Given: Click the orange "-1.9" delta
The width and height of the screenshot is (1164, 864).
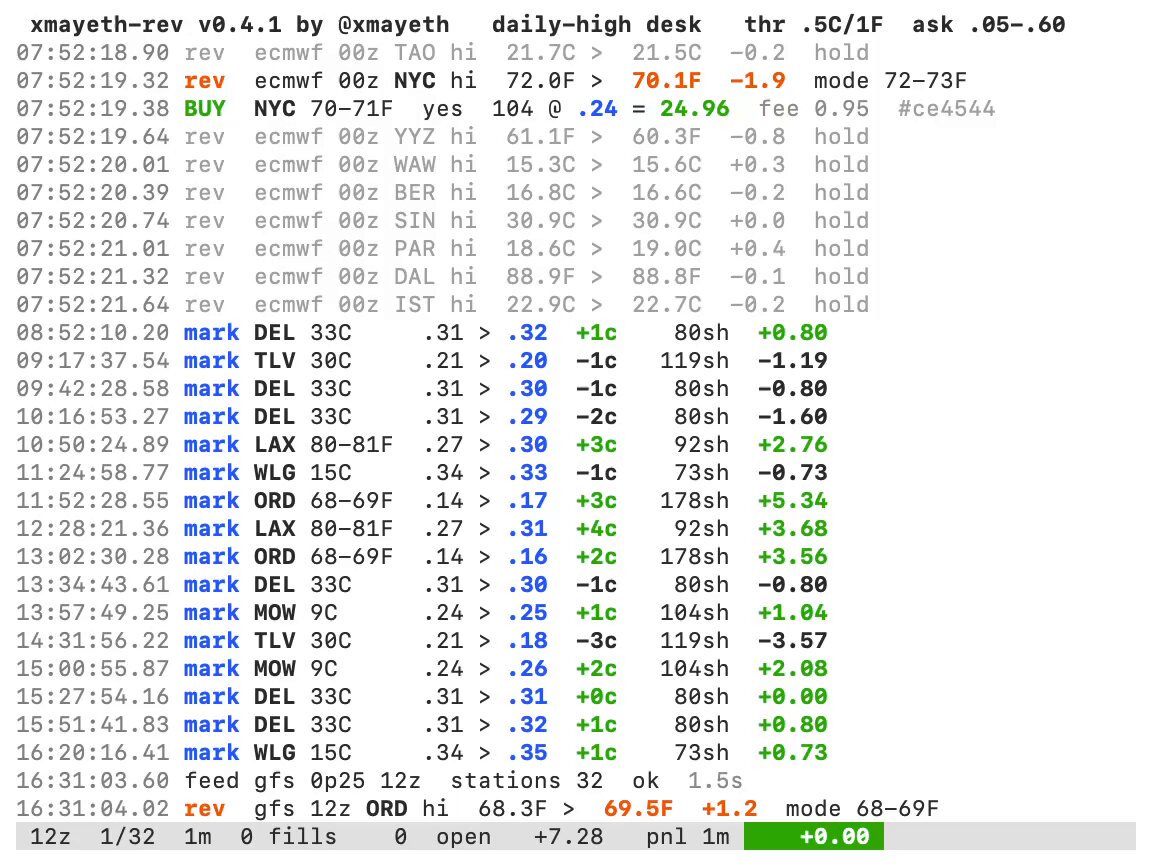Looking at the screenshot, I should tap(757, 81).
